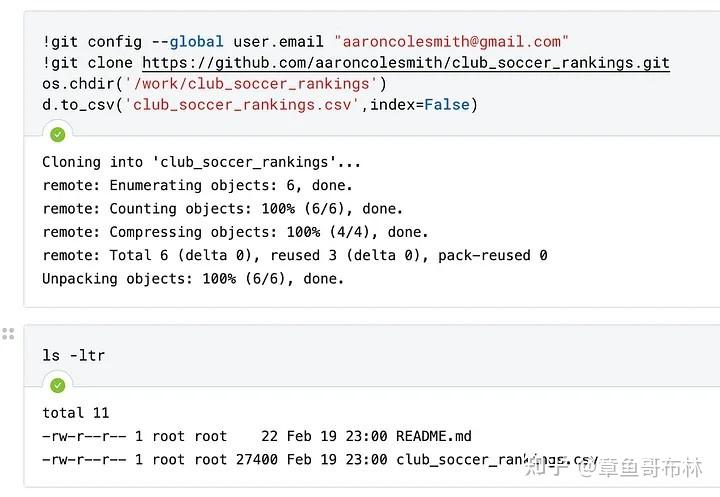Click the aaroncolesmith@gmail.com email string

click(x=451, y=42)
